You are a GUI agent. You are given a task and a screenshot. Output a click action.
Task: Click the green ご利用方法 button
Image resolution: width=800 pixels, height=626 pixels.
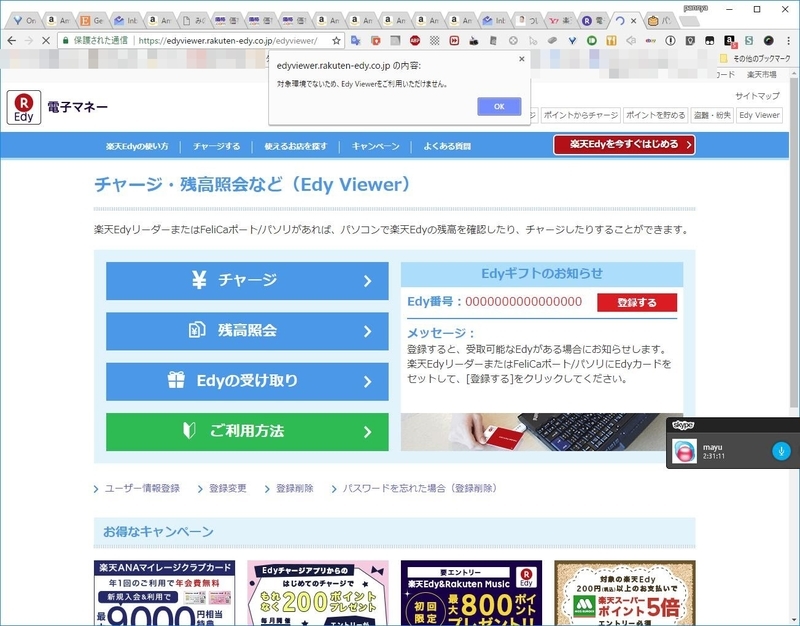pyautogui.click(x=247, y=432)
